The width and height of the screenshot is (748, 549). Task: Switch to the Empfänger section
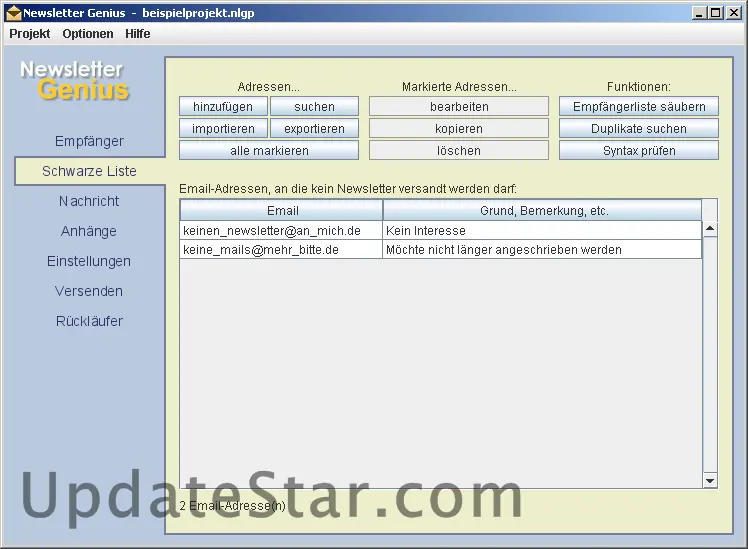89,141
